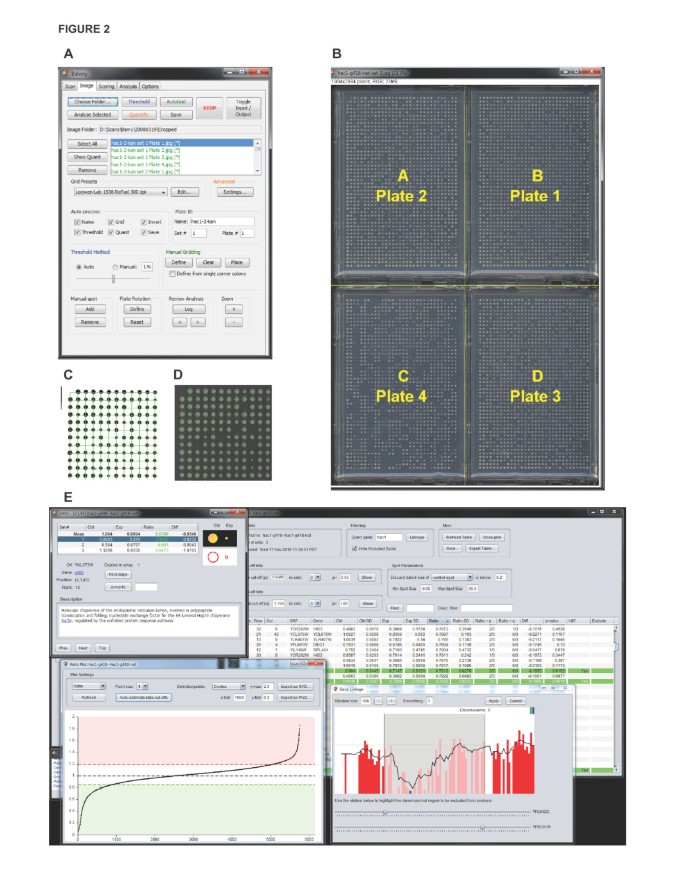Screen dimensions: 685x886
Task: Click Select All beside the file list
Action: pos(87,144)
